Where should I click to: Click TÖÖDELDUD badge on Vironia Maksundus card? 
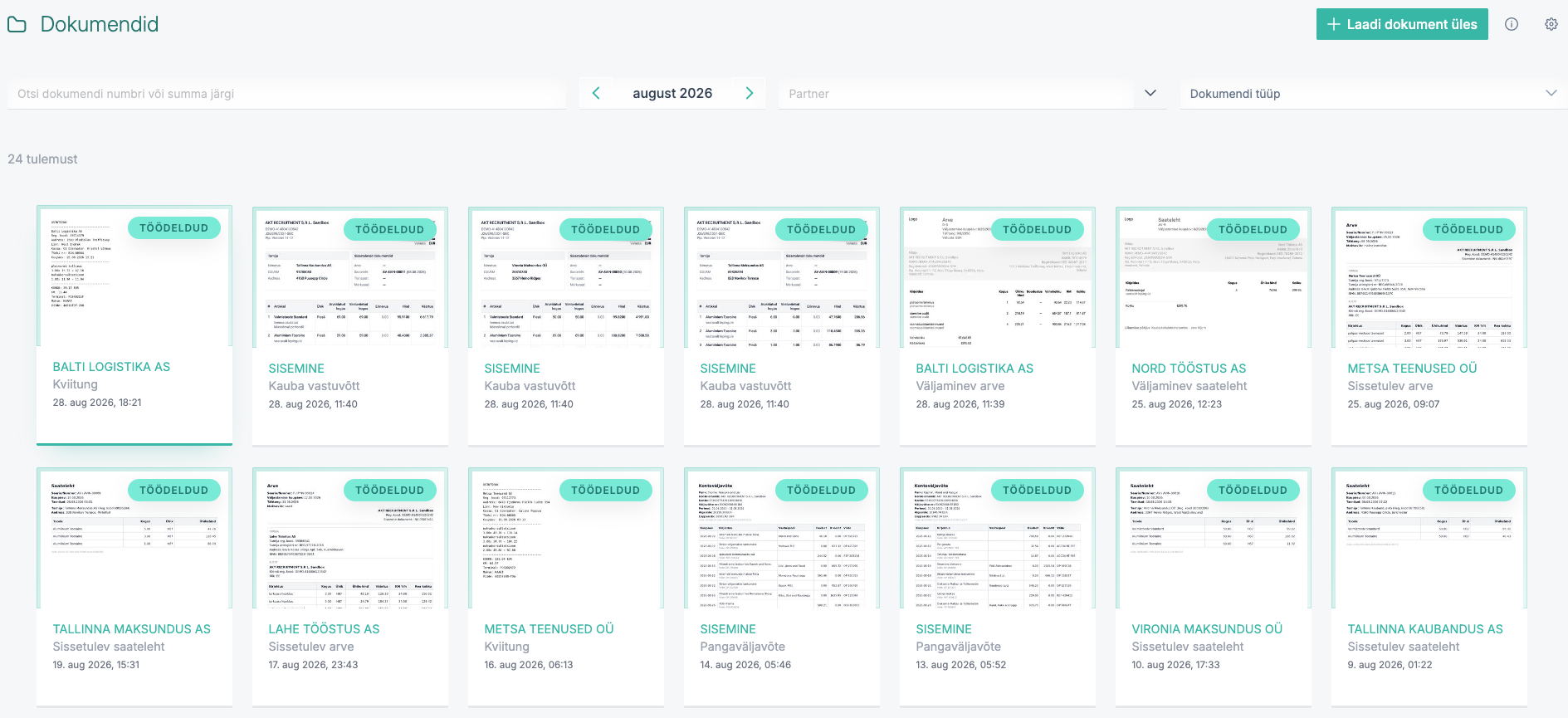[1253, 490]
